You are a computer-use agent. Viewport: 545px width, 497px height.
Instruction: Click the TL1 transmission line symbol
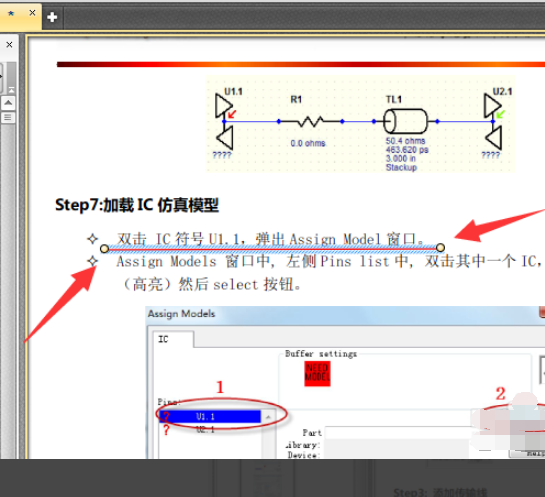point(405,121)
